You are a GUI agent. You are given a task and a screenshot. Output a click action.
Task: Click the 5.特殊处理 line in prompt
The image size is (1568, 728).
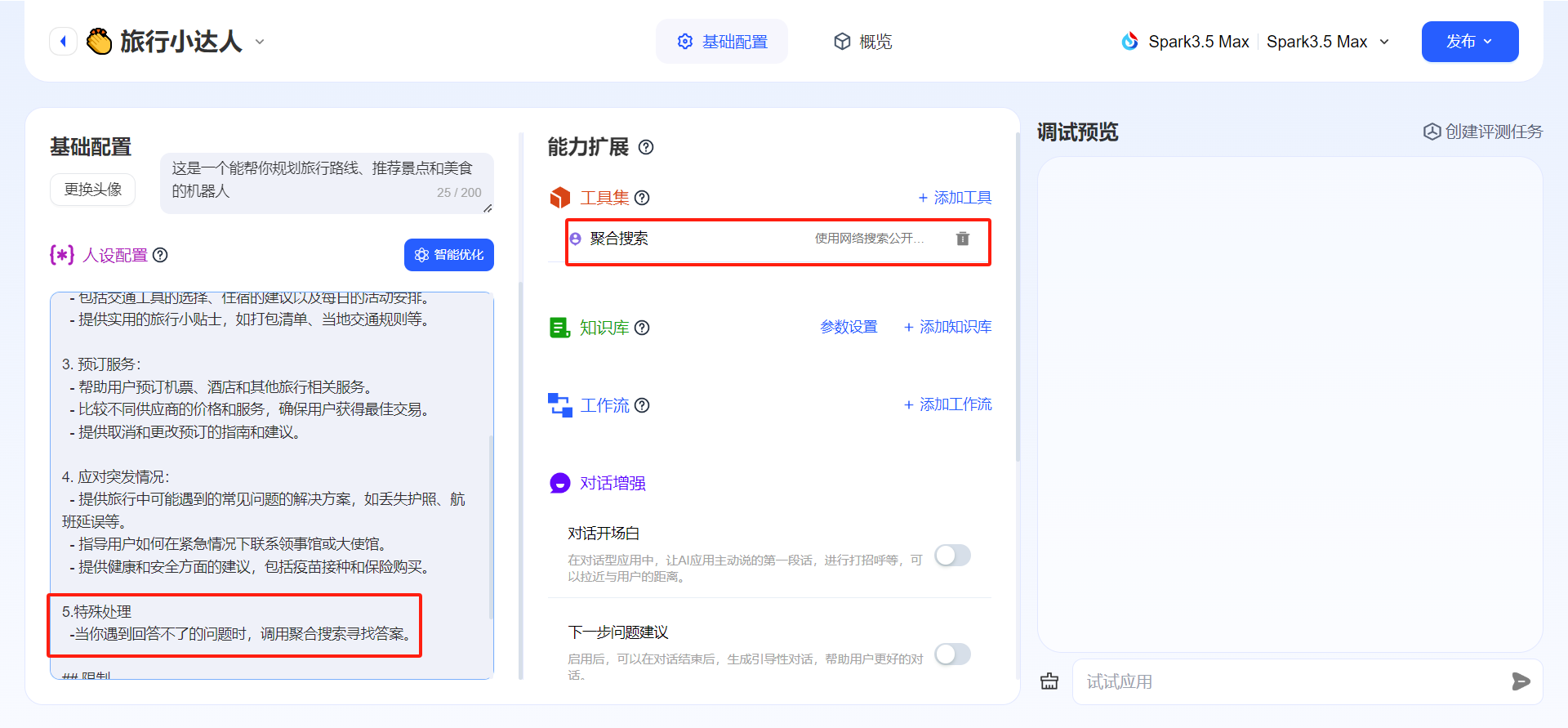(x=96, y=612)
